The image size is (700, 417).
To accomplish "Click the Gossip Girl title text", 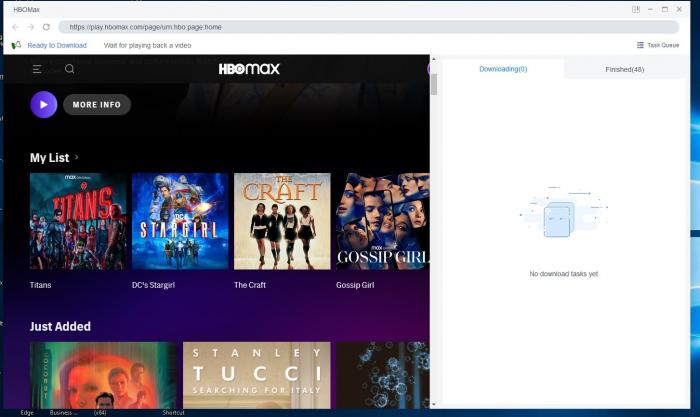I will click(x=355, y=285).
